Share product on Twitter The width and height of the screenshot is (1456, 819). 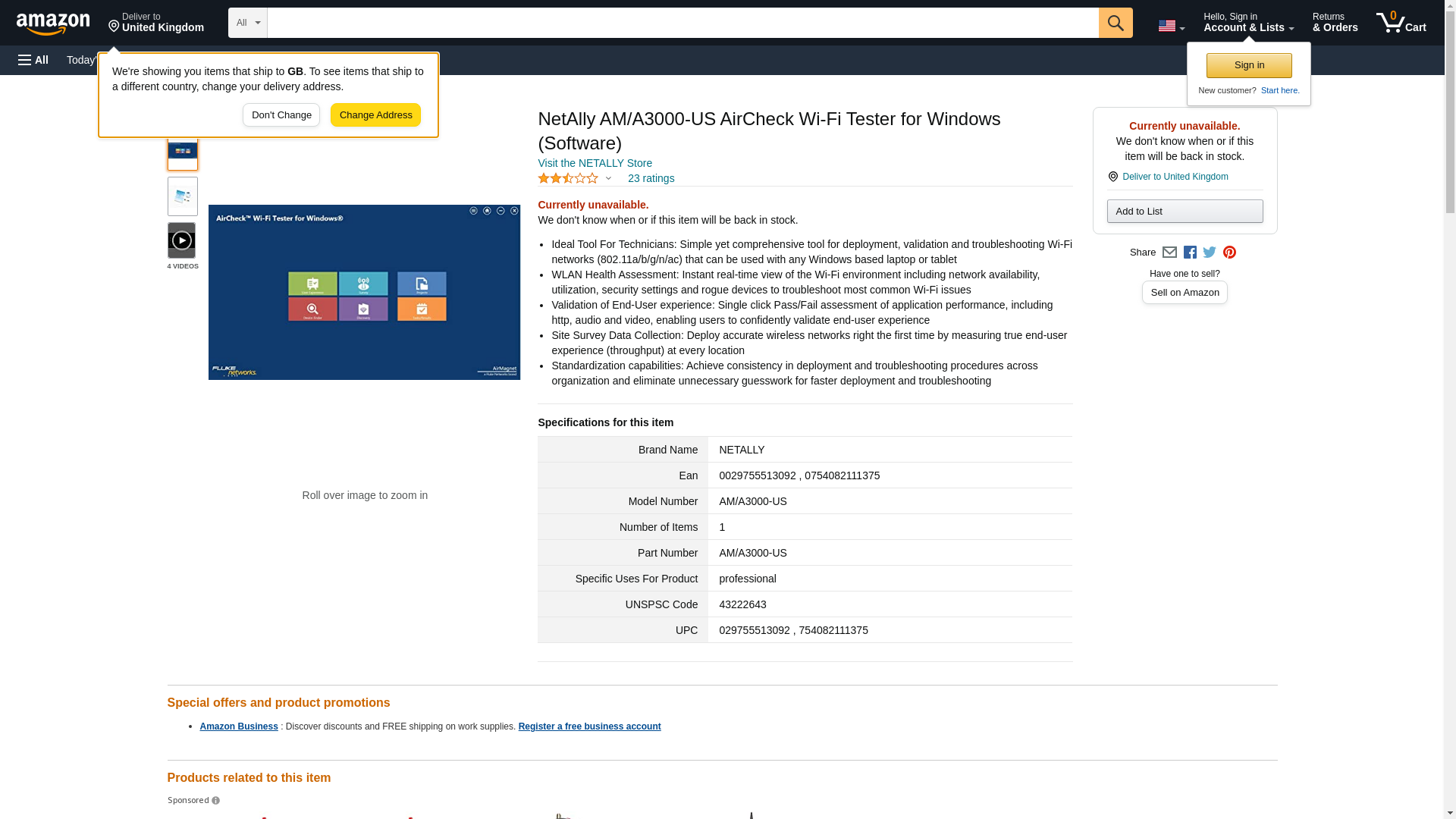coord(1210,253)
